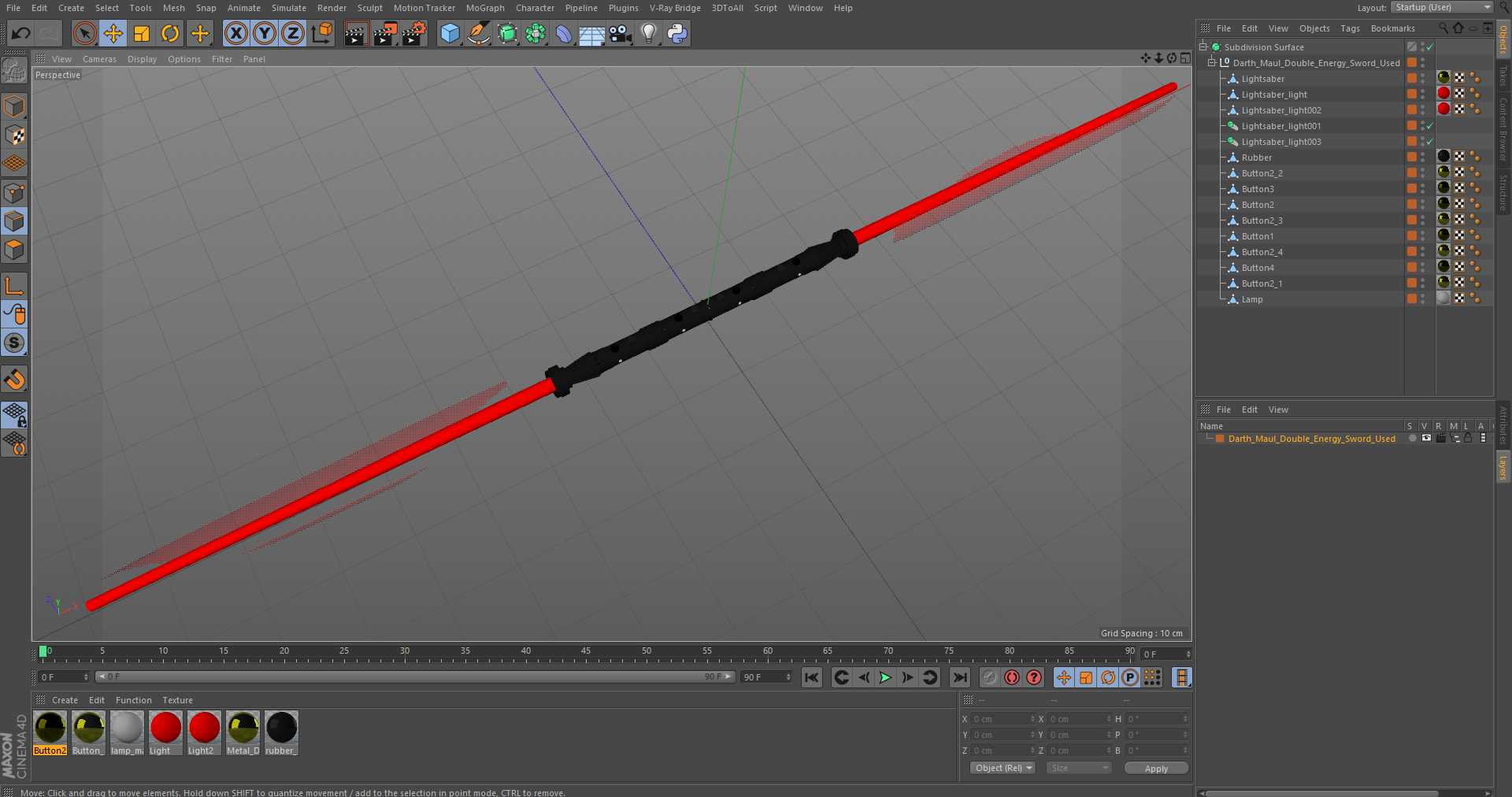This screenshot has width=1512, height=797.
Task: Open material manager Function menu
Action: tap(133, 700)
